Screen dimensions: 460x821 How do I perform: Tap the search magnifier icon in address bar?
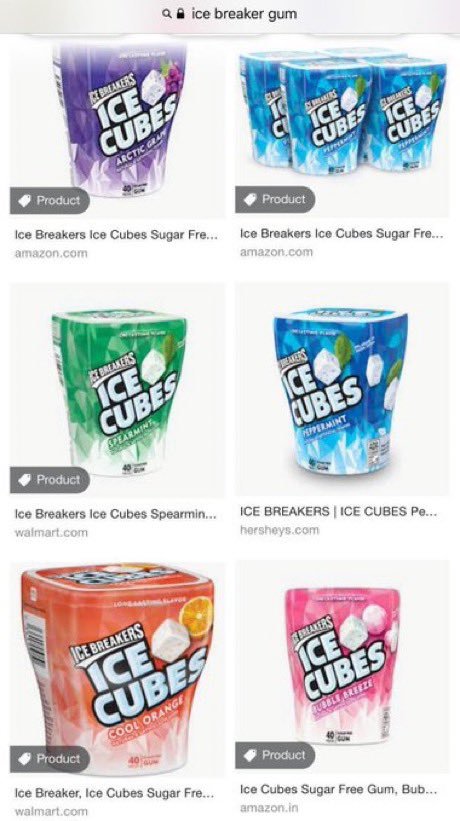(167, 15)
